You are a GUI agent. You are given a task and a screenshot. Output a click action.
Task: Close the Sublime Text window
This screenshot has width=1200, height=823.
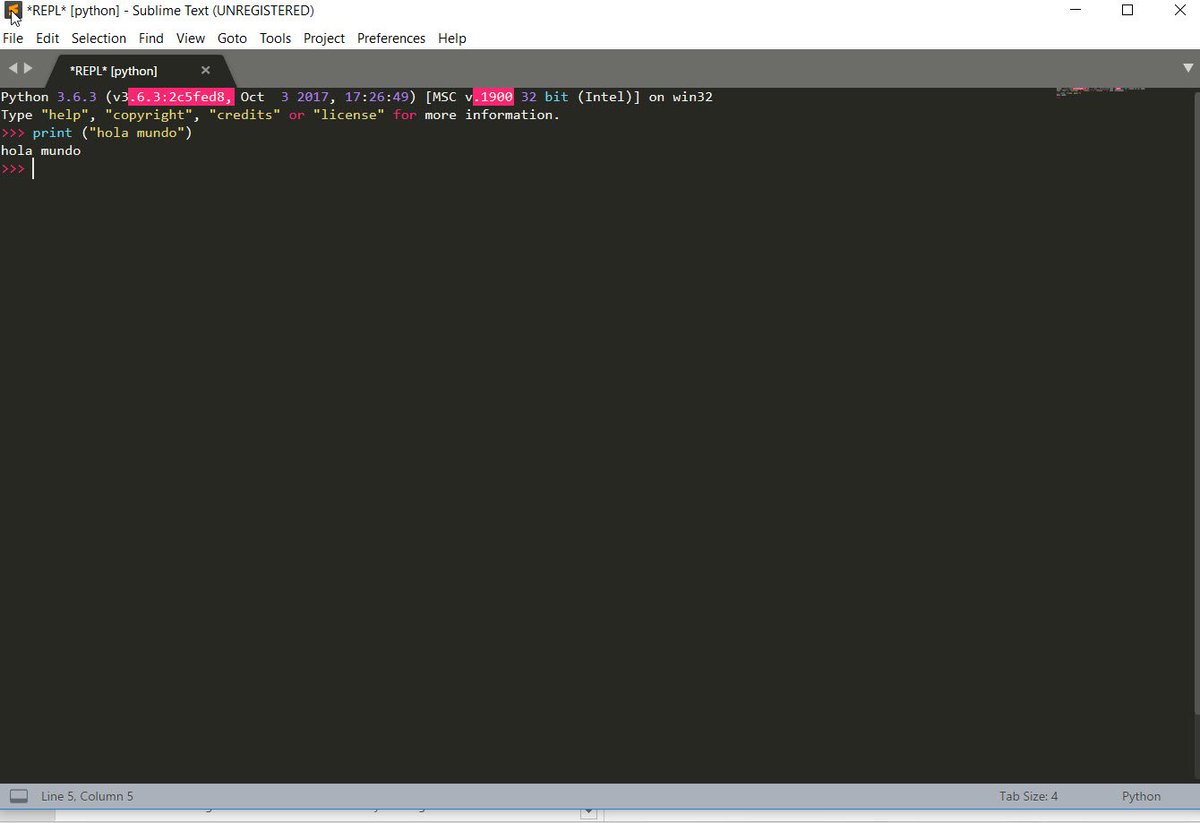point(1181,11)
